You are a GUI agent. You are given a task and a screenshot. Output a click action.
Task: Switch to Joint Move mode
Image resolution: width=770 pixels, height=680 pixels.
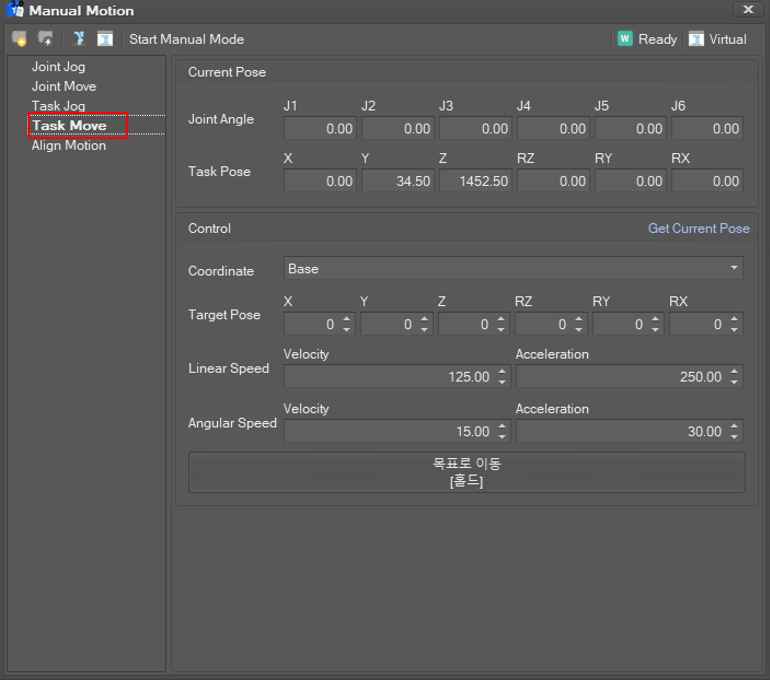coord(64,86)
